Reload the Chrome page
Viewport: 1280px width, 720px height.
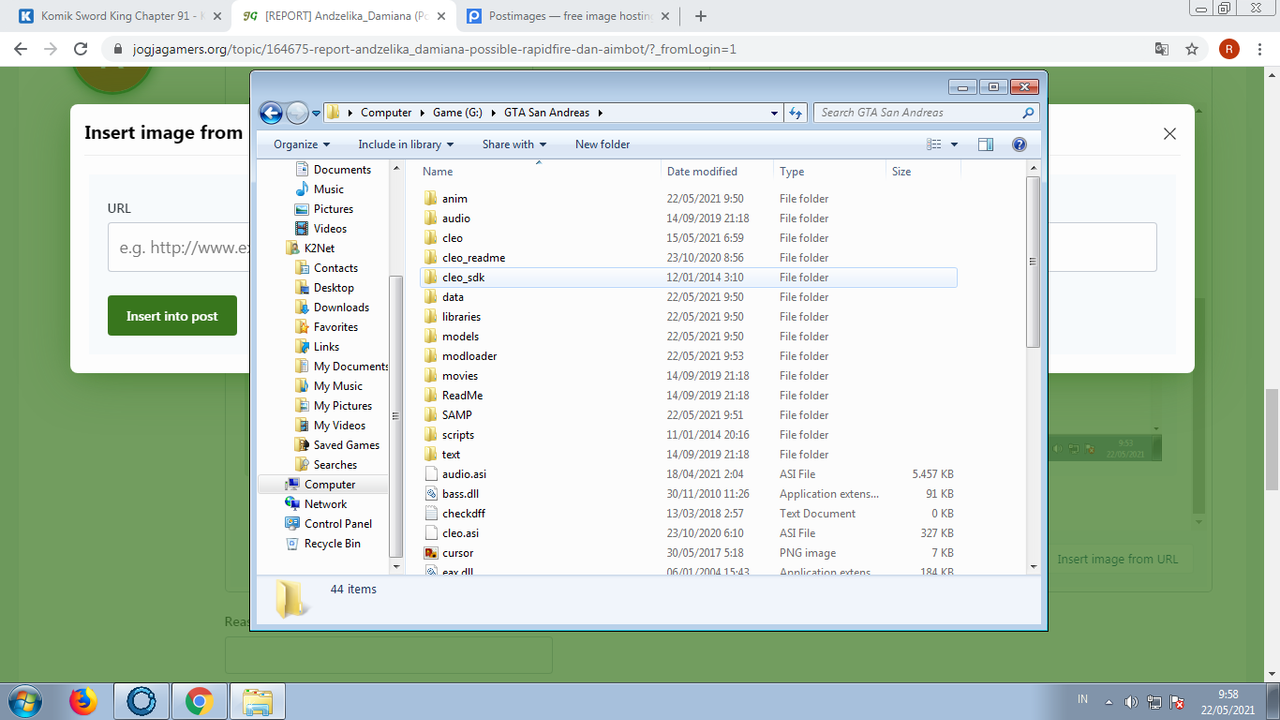click(x=79, y=48)
